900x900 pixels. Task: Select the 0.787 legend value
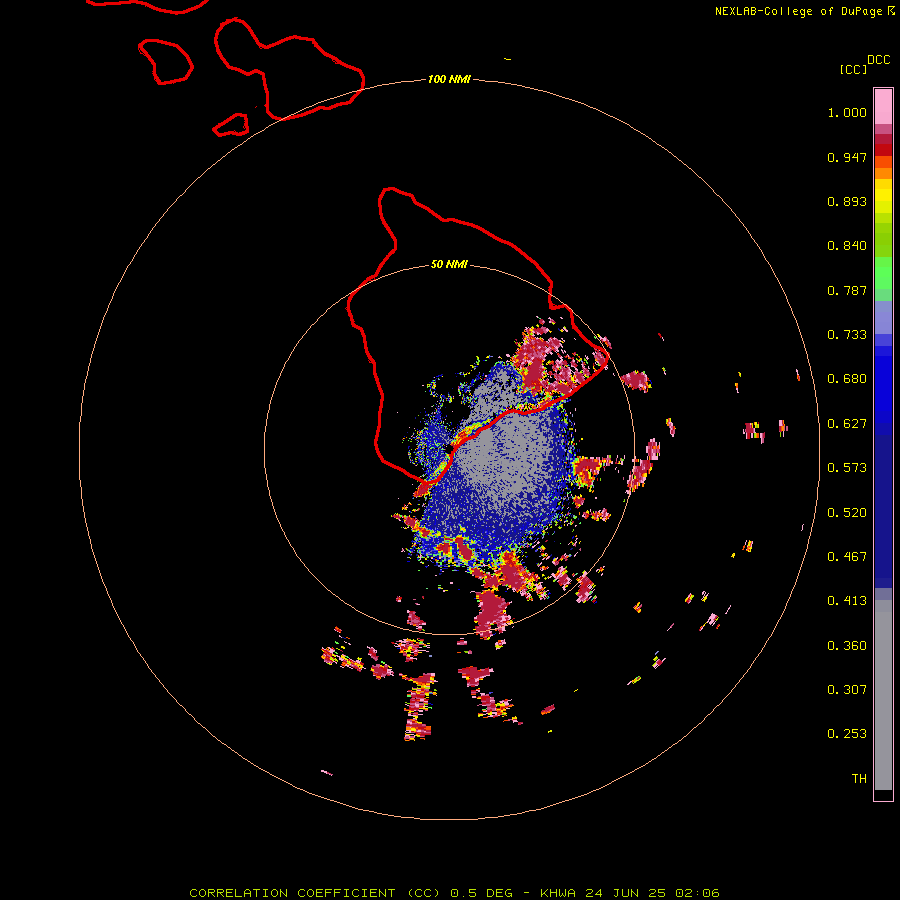(847, 290)
